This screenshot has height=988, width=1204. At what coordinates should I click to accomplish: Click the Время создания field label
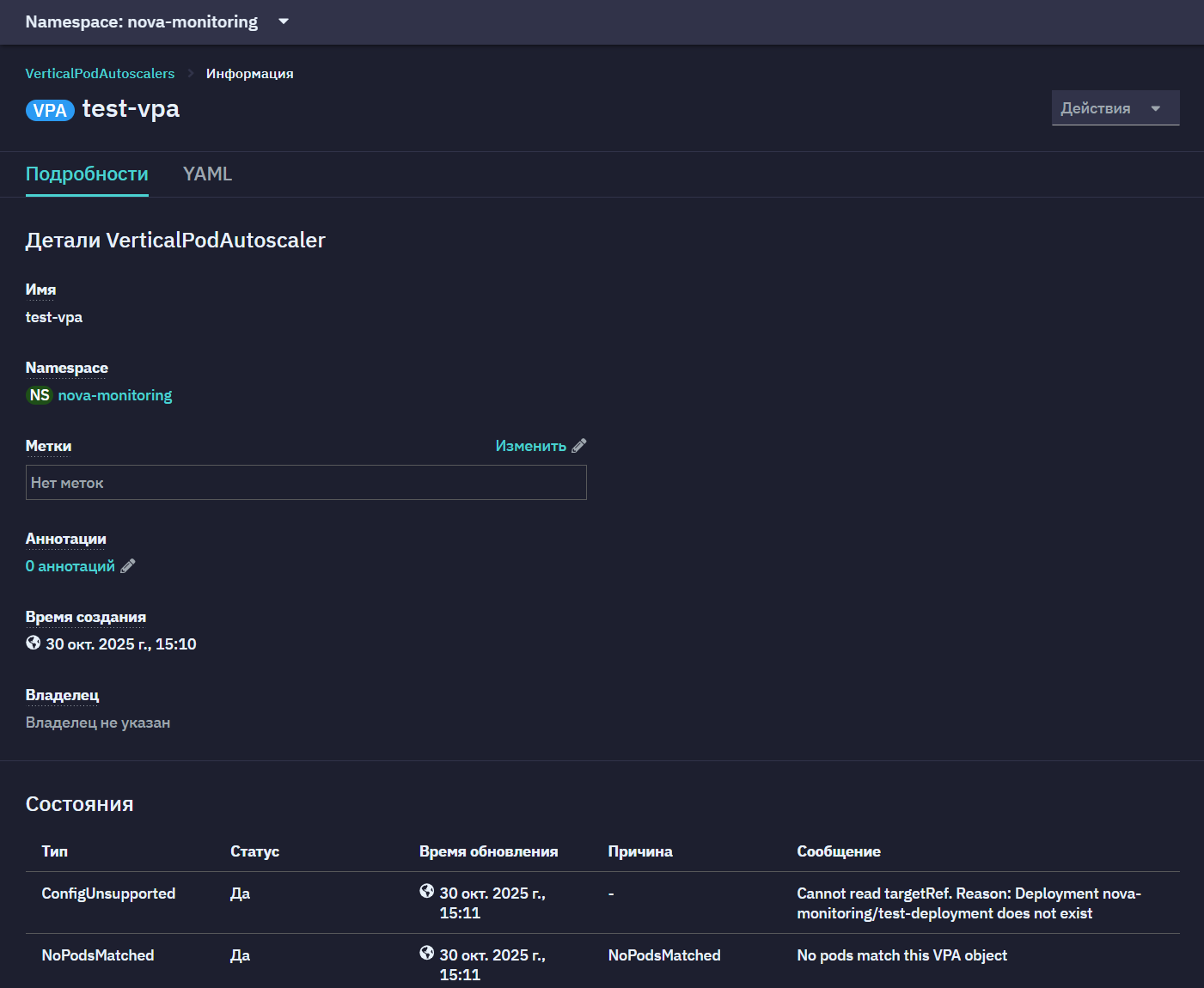[x=86, y=617]
